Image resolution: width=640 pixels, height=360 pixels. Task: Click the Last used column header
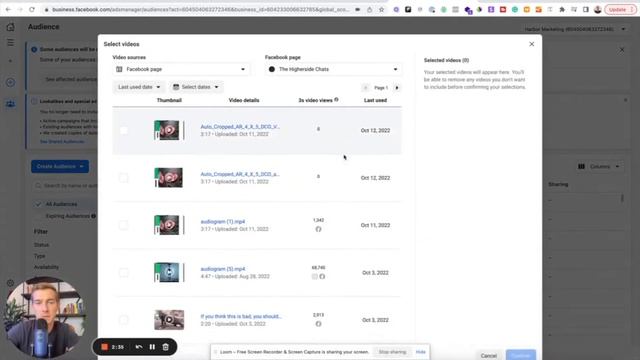point(376,100)
